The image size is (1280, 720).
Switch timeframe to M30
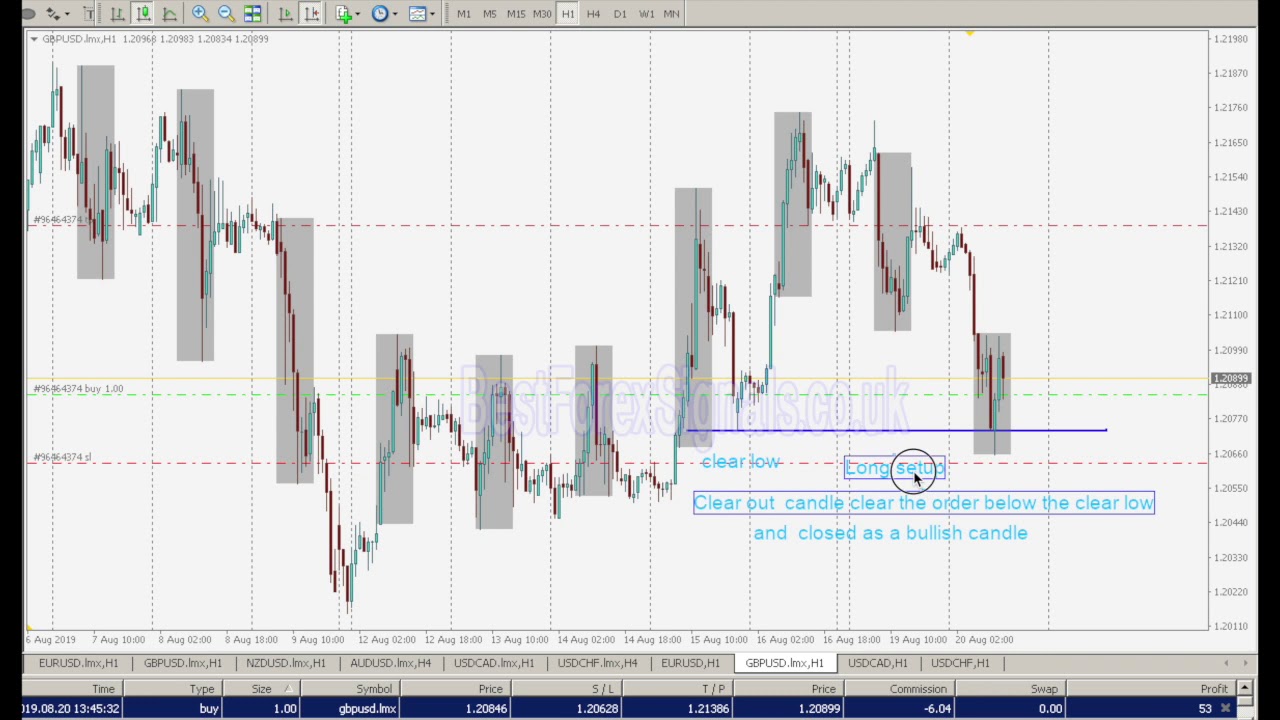tap(542, 14)
